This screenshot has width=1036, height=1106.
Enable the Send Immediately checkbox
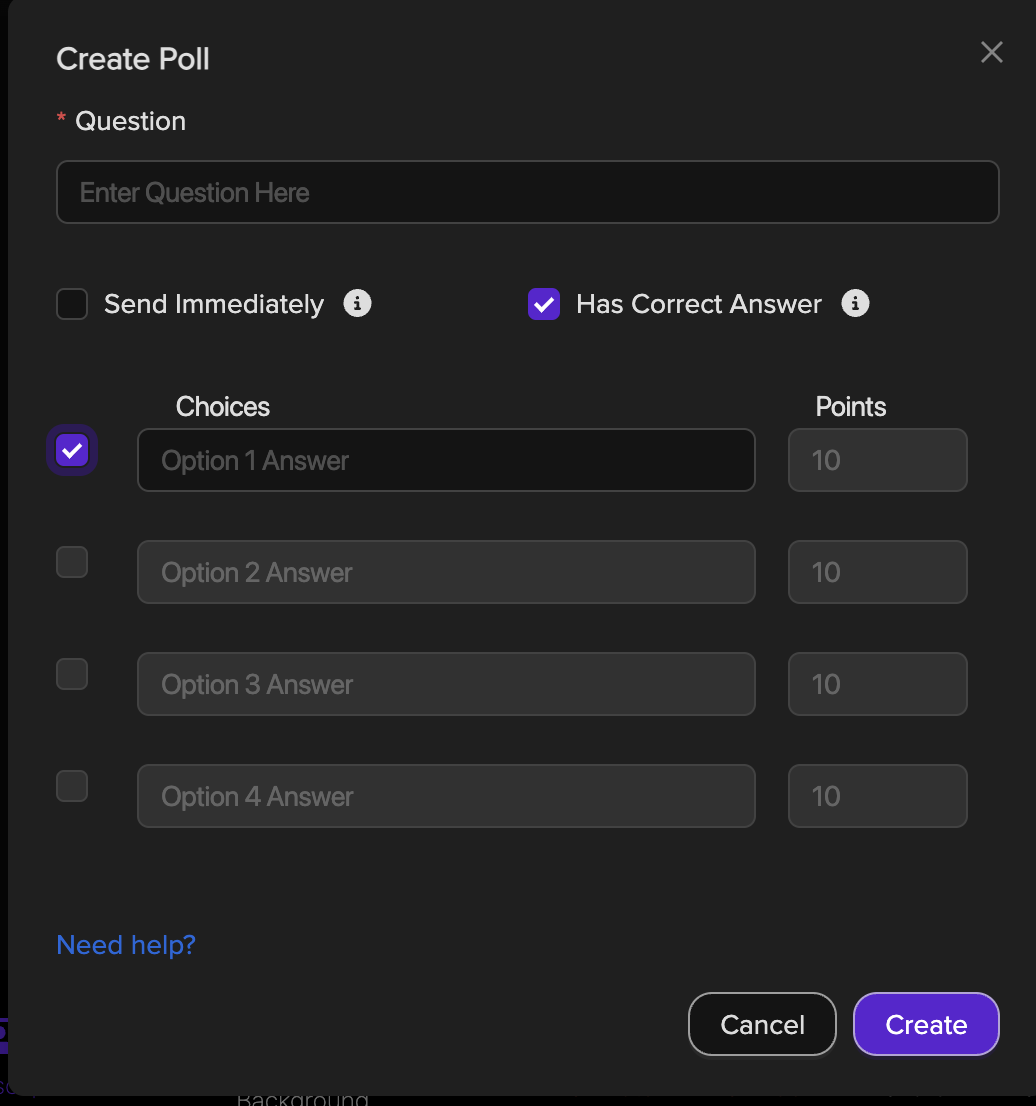pyautogui.click(x=71, y=303)
